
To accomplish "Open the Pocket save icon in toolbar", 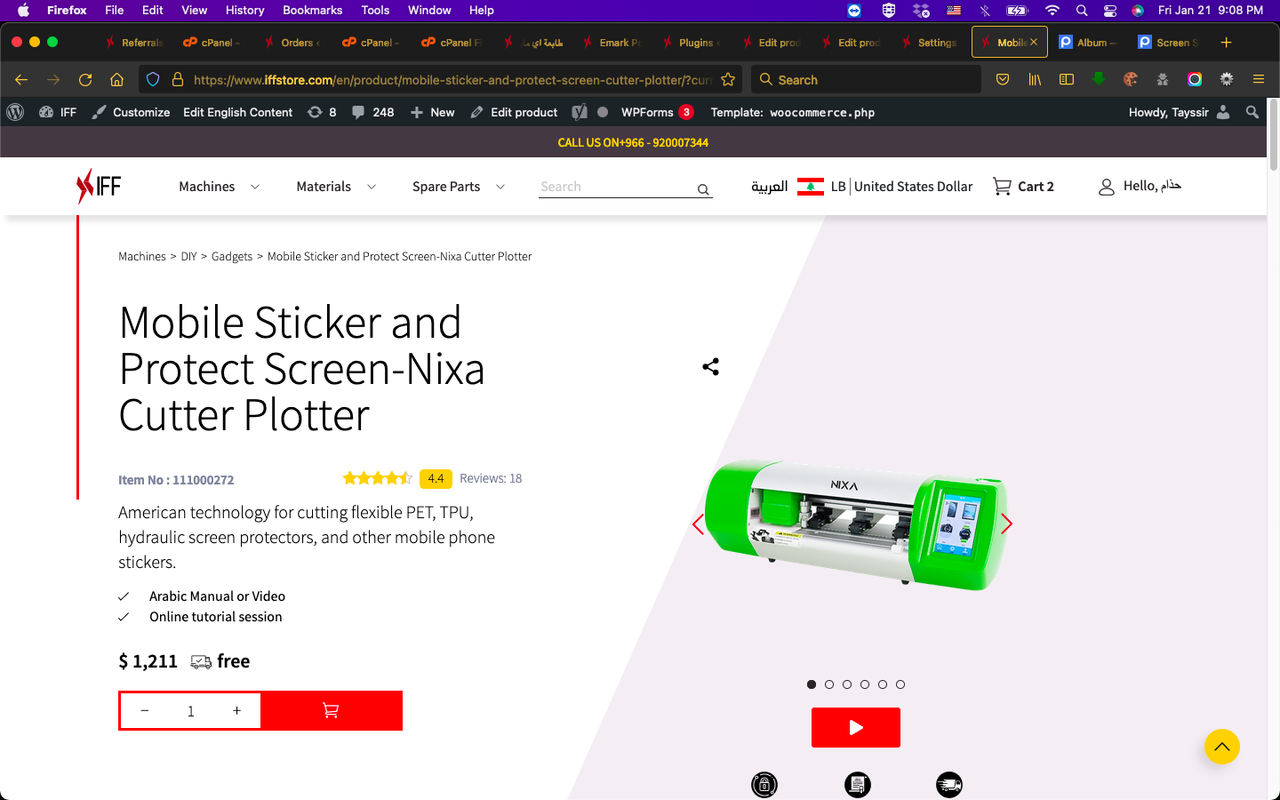I will [1002, 79].
